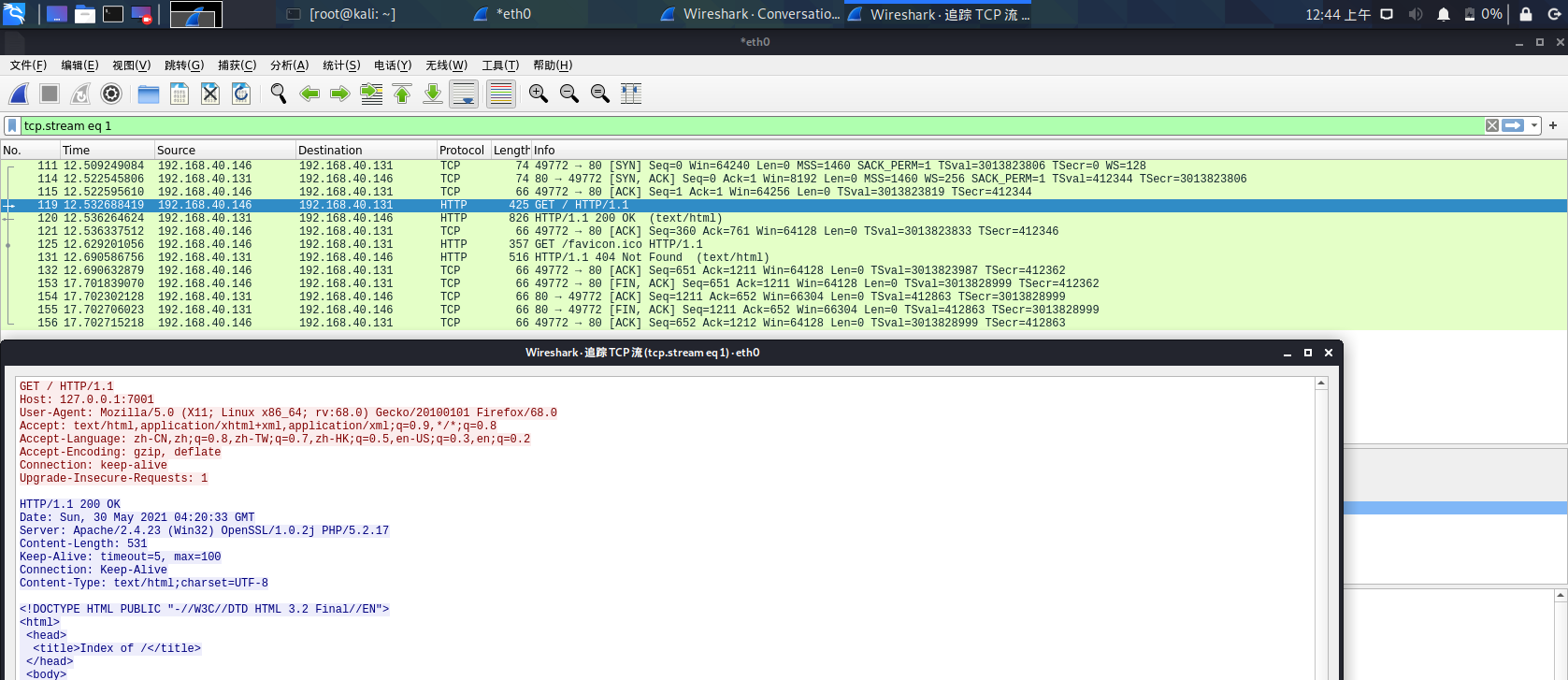The image size is (1568, 680).
Task: Switch to the *eth0 taskbar window
Action: coord(503,14)
